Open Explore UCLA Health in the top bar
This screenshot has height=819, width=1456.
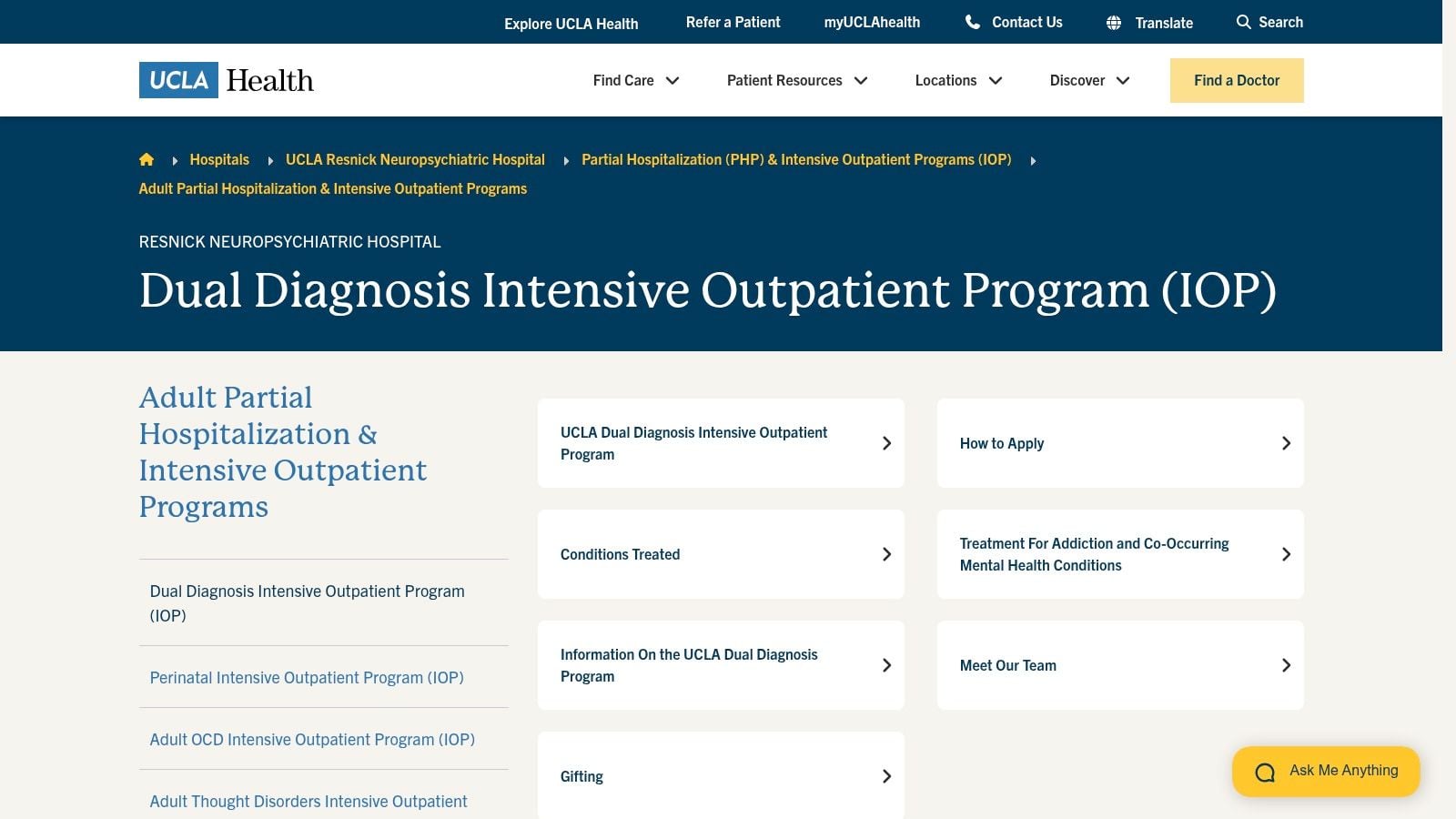tap(571, 24)
